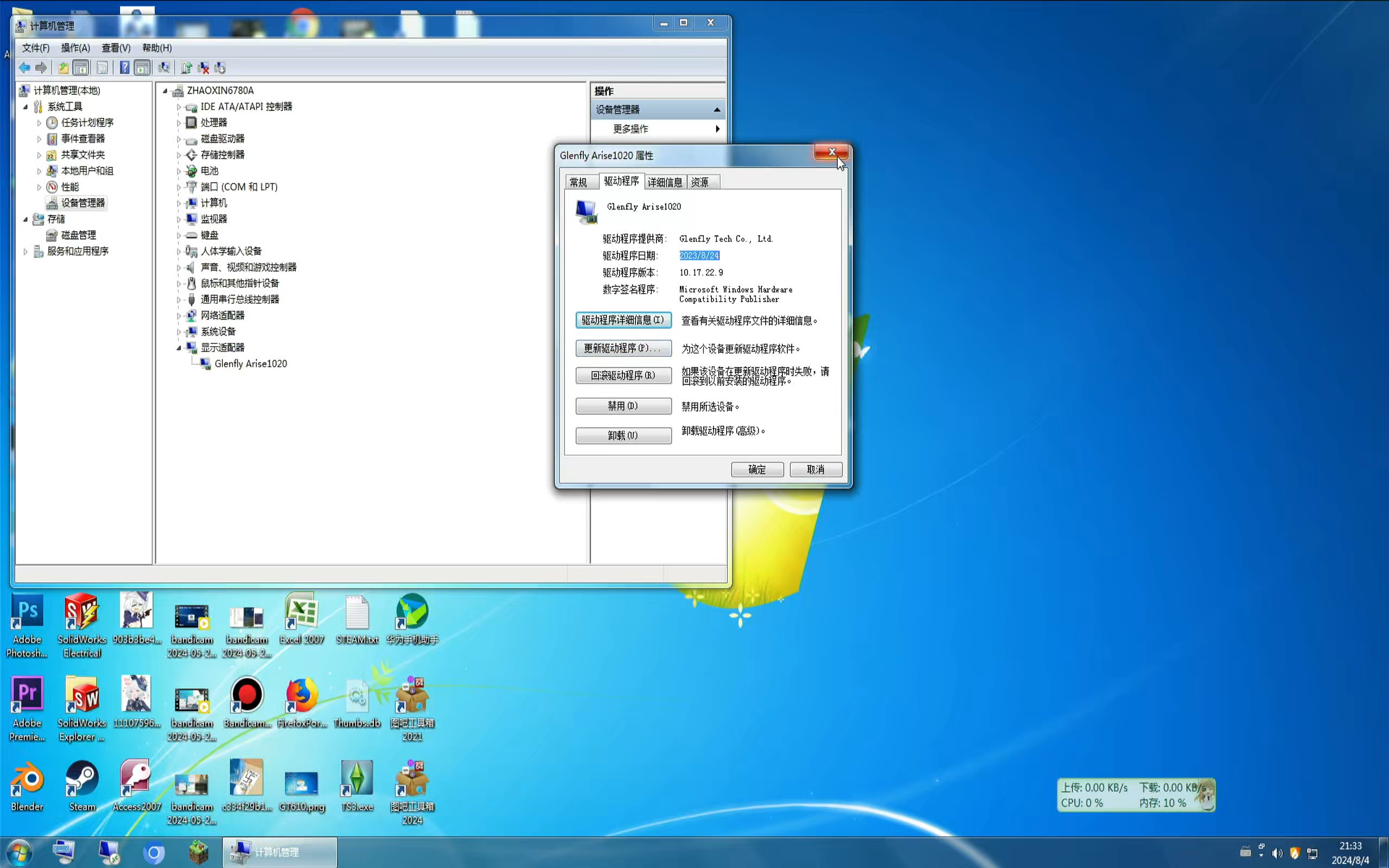The image size is (1389, 868).
Task: Click Update driver software toolbar icon
Action: pos(187,68)
